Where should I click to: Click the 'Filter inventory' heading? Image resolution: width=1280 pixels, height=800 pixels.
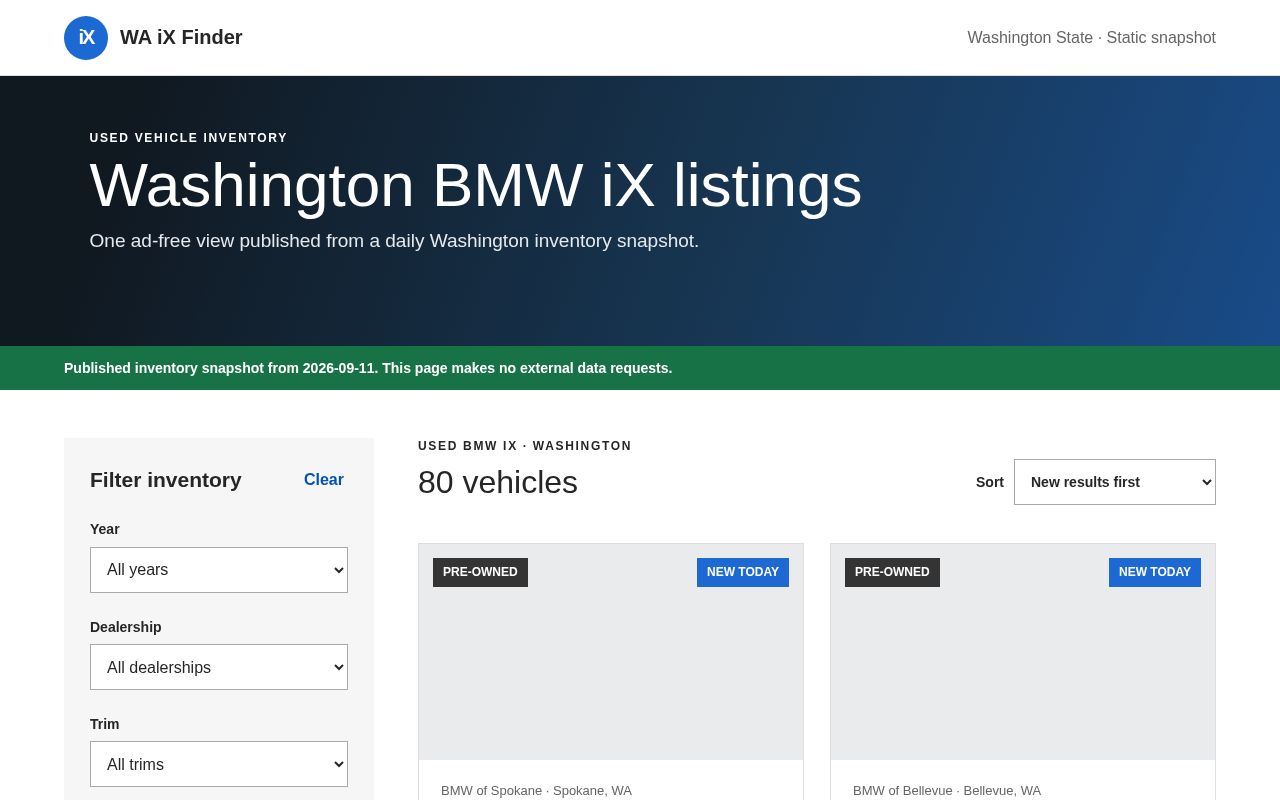[166, 480]
